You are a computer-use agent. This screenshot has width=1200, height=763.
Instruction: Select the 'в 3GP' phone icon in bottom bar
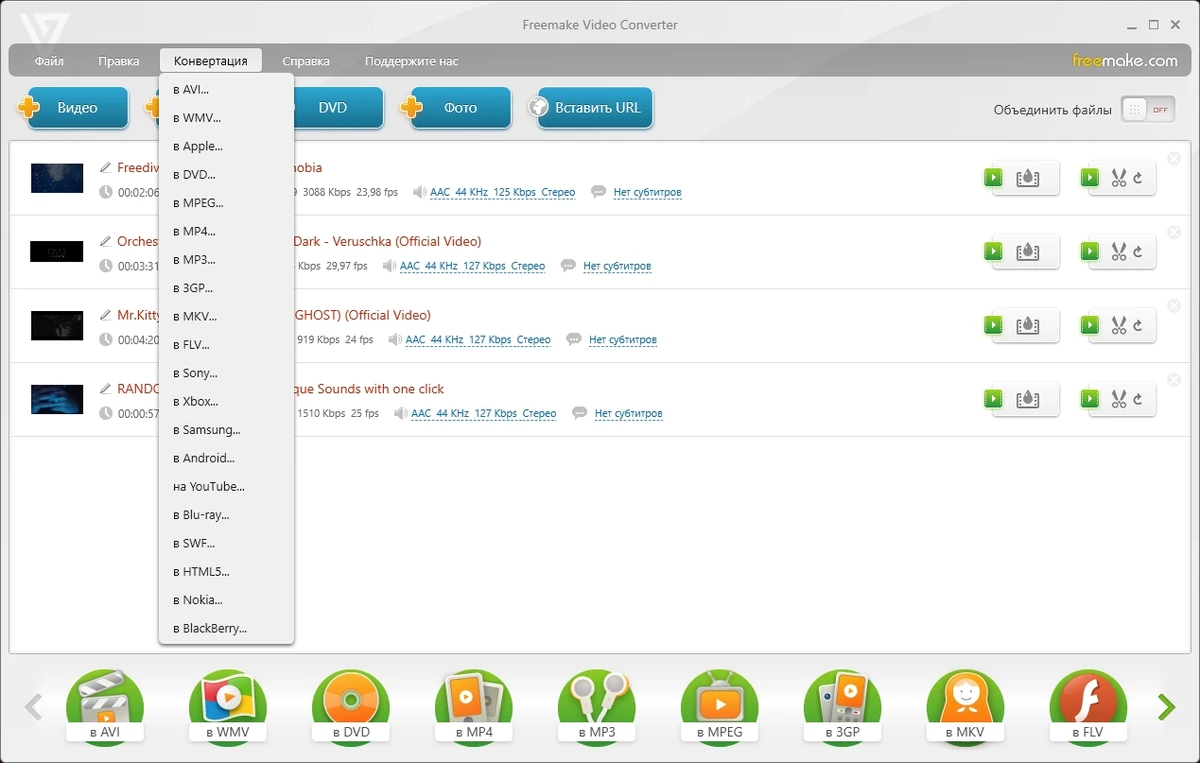(x=843, y=707)
